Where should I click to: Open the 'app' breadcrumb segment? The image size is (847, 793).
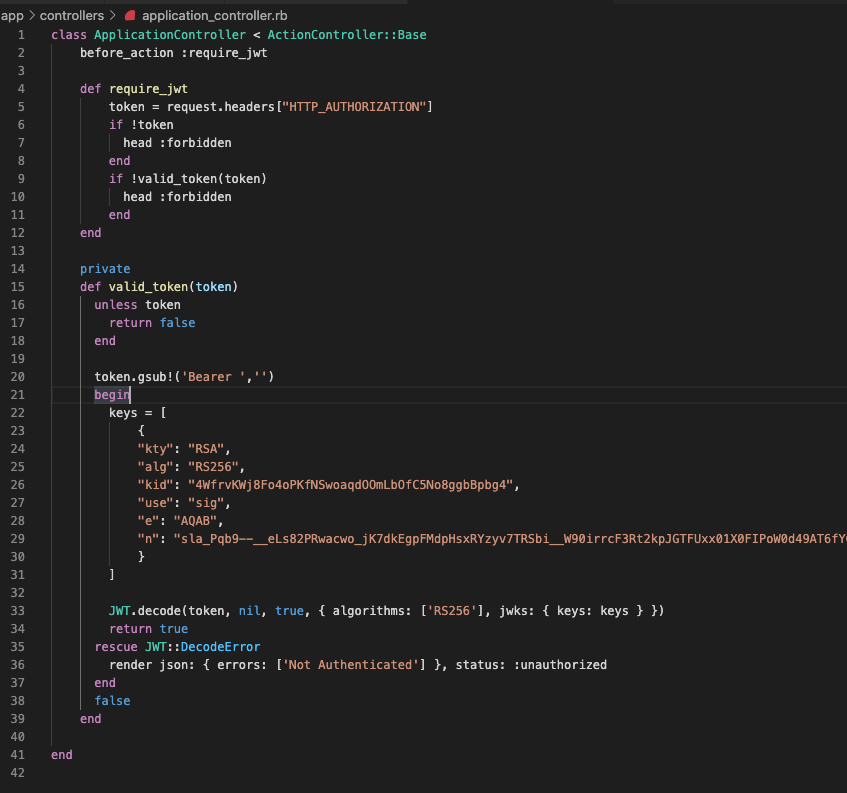pyautogui.click(x=12, y=16)
